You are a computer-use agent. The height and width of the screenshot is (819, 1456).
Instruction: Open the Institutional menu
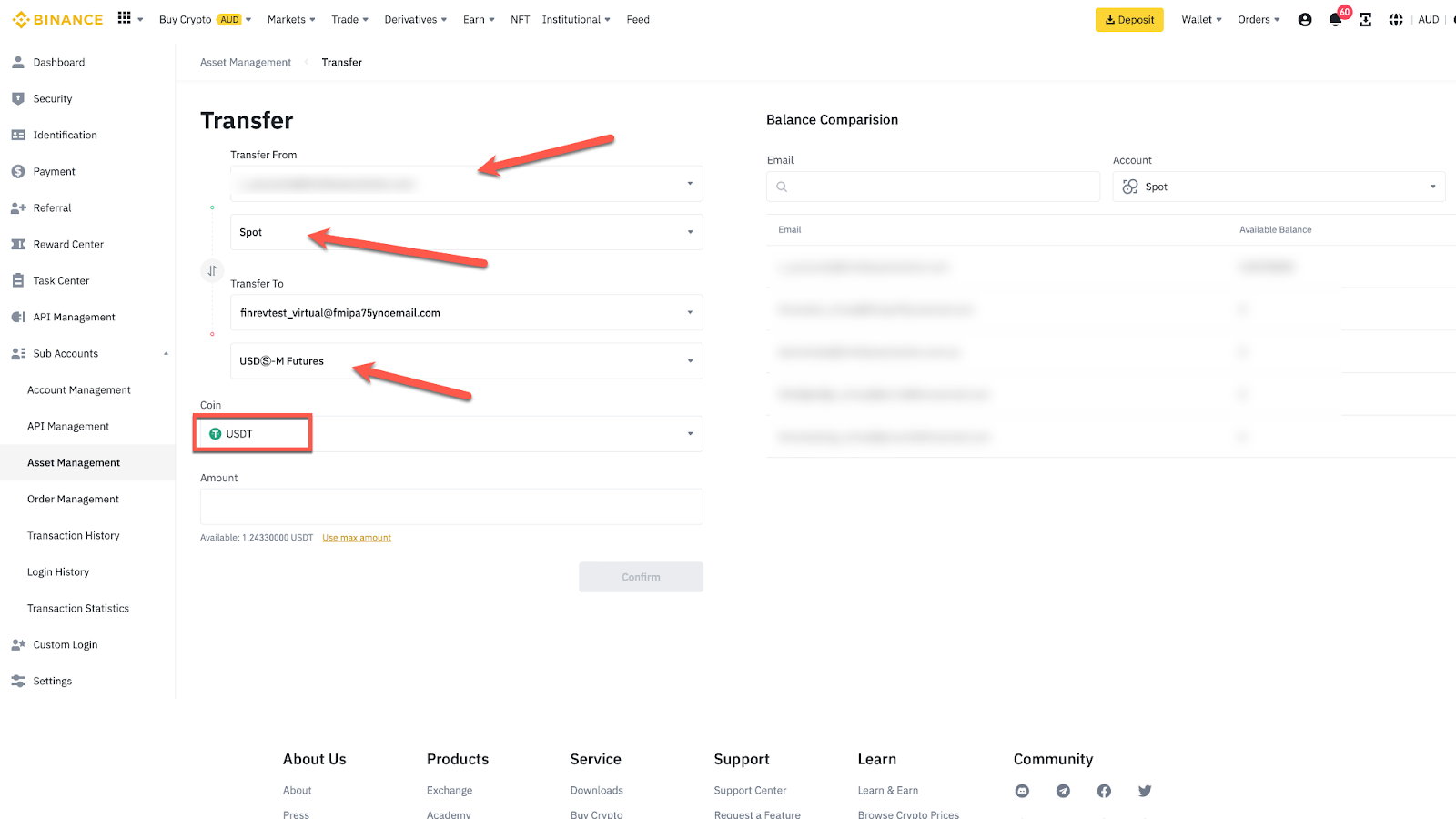click(x=576, y=19)
